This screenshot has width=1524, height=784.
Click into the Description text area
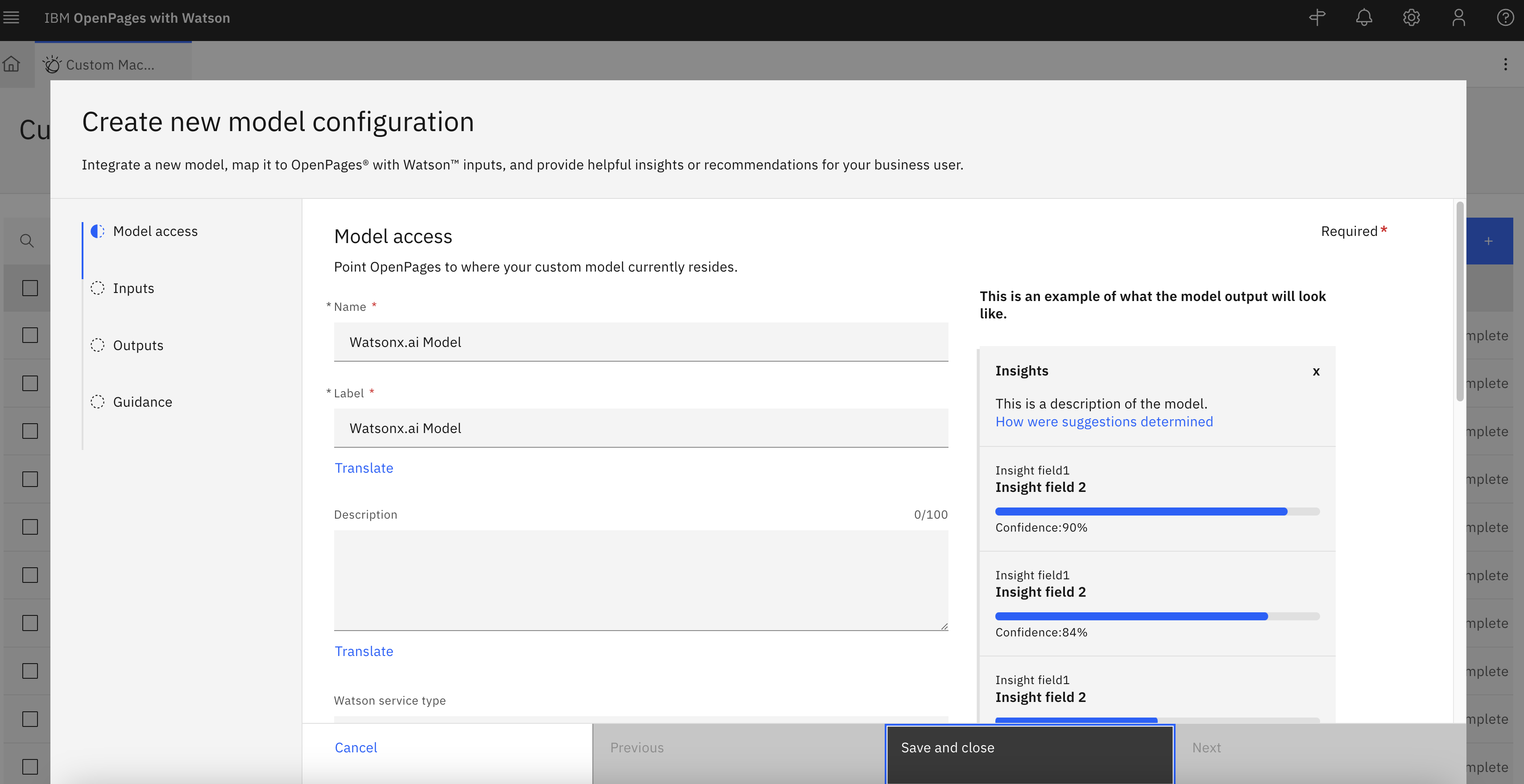640,579
